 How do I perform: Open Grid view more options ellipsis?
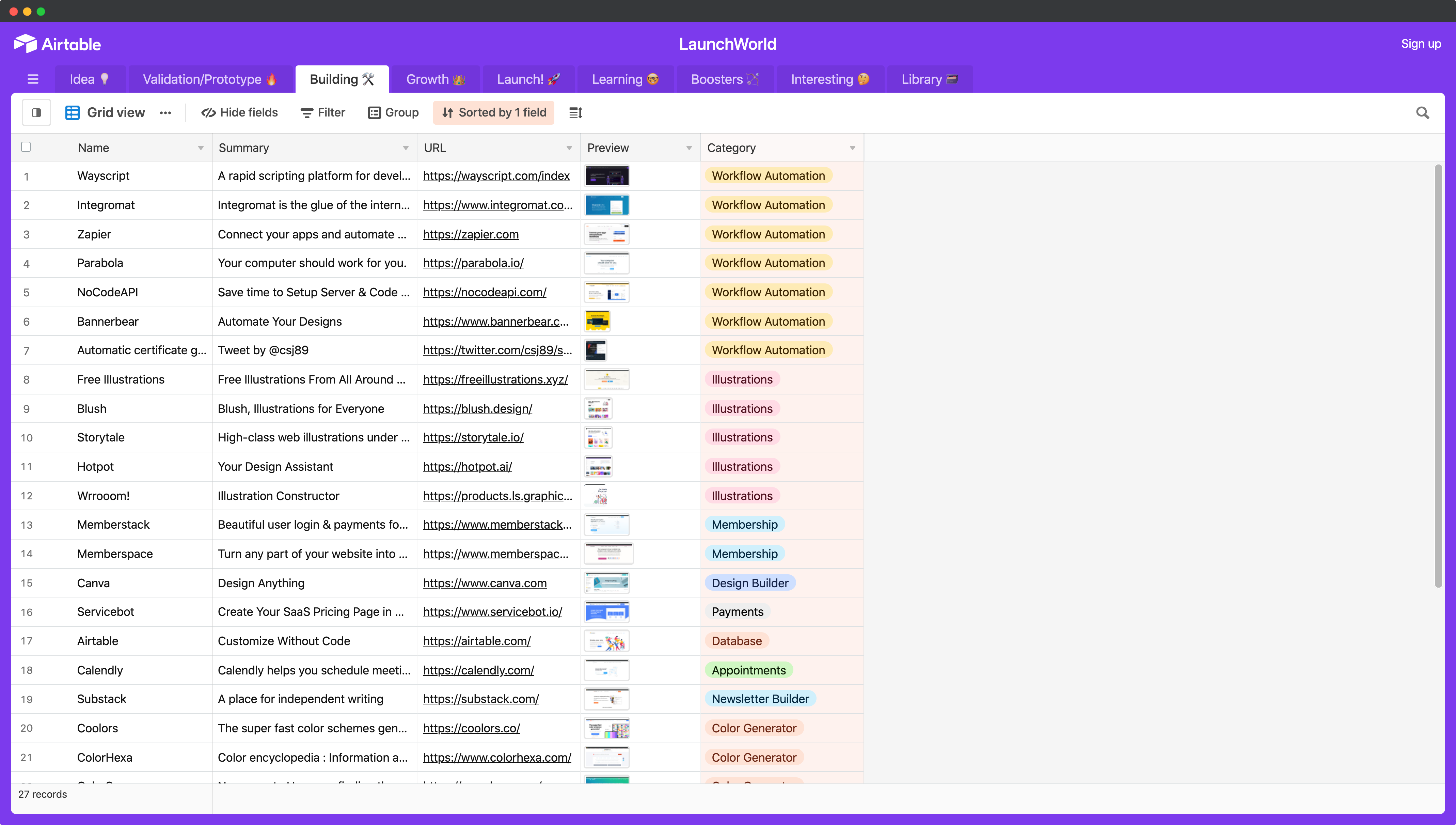point(165,113)
